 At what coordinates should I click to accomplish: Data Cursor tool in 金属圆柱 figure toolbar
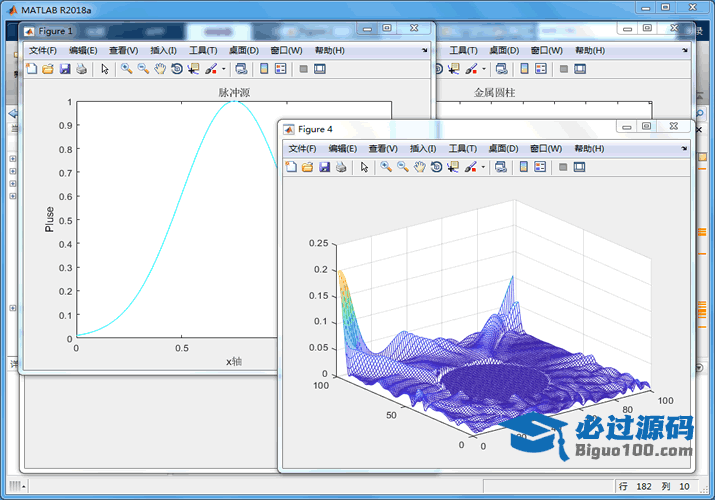pyautogui.click(x=454, y=69)
